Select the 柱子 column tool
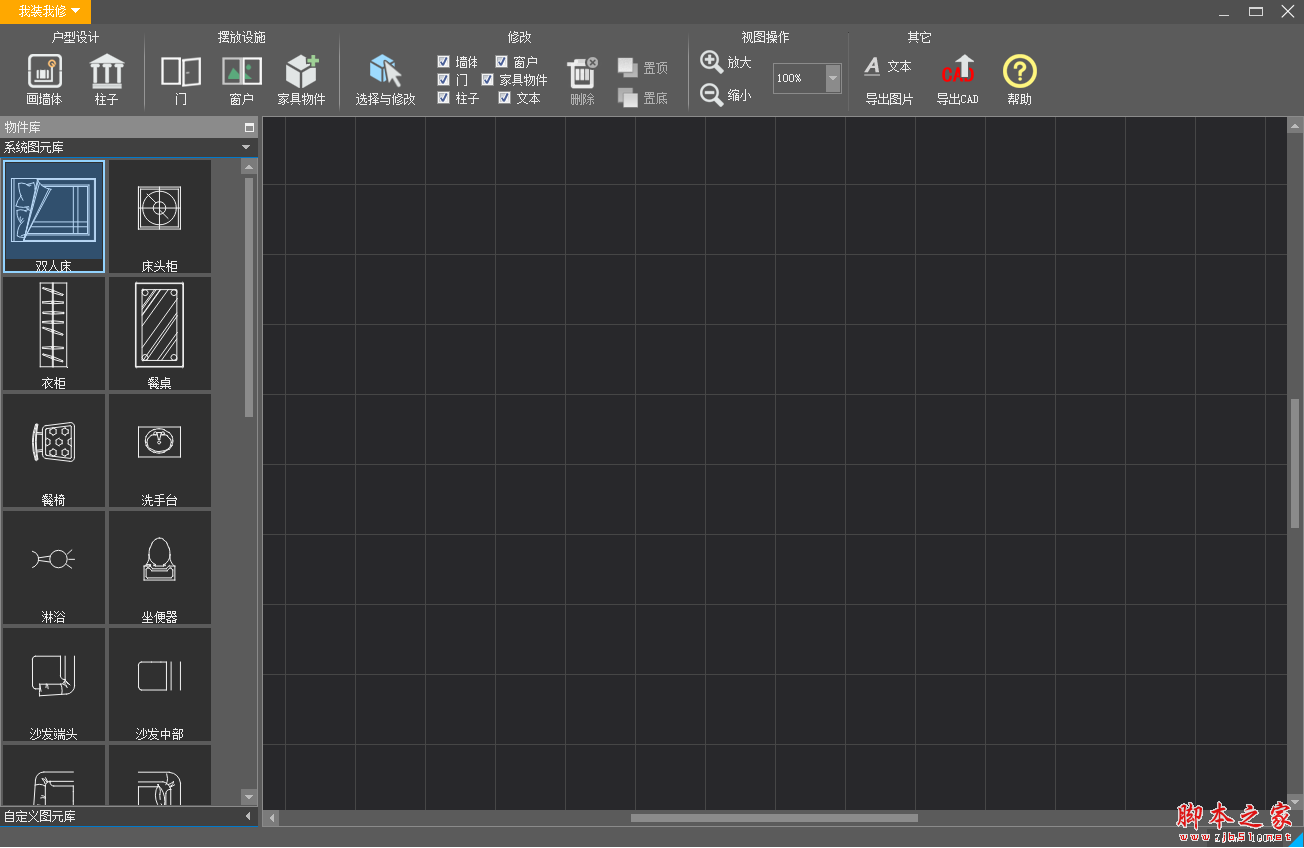Screen dimensions: 1304x848 point(106,79)
